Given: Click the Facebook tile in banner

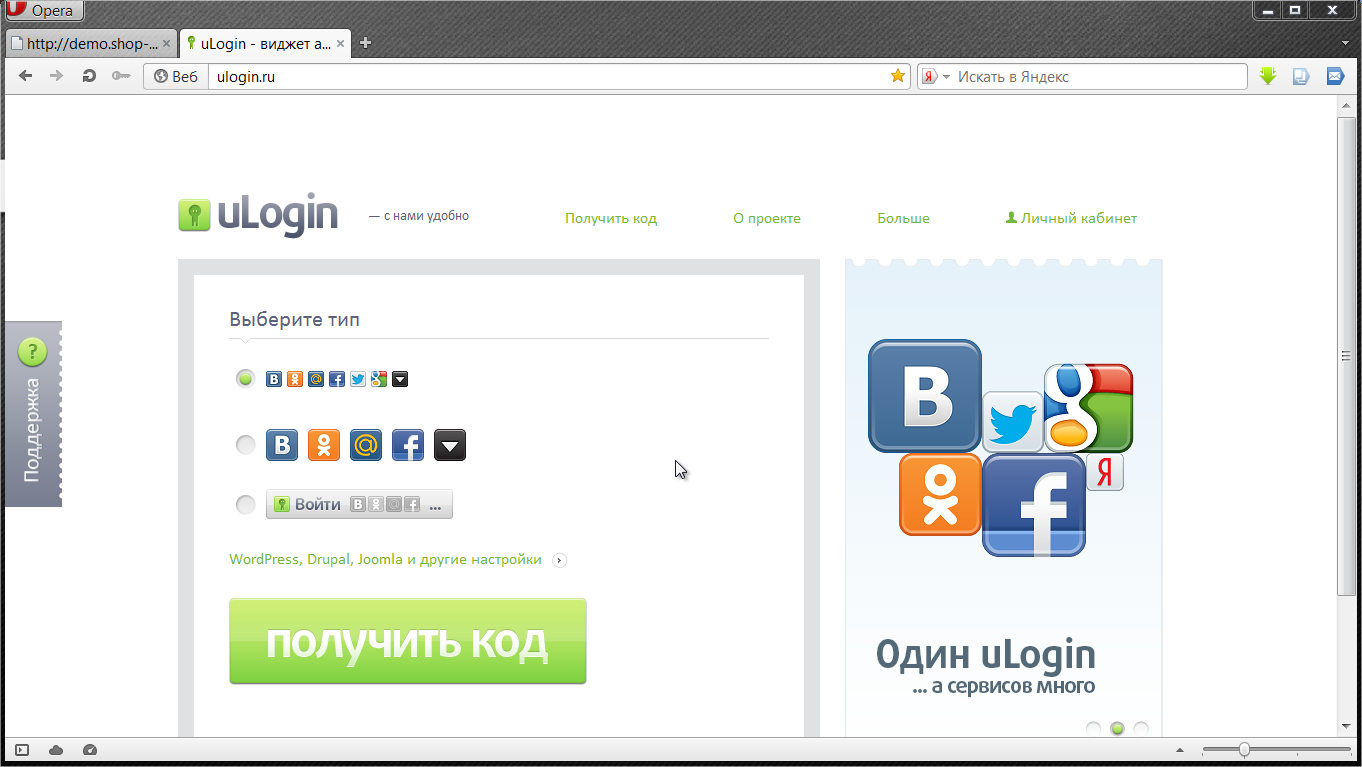Looking at the screenshot, I should [1034, 505].
